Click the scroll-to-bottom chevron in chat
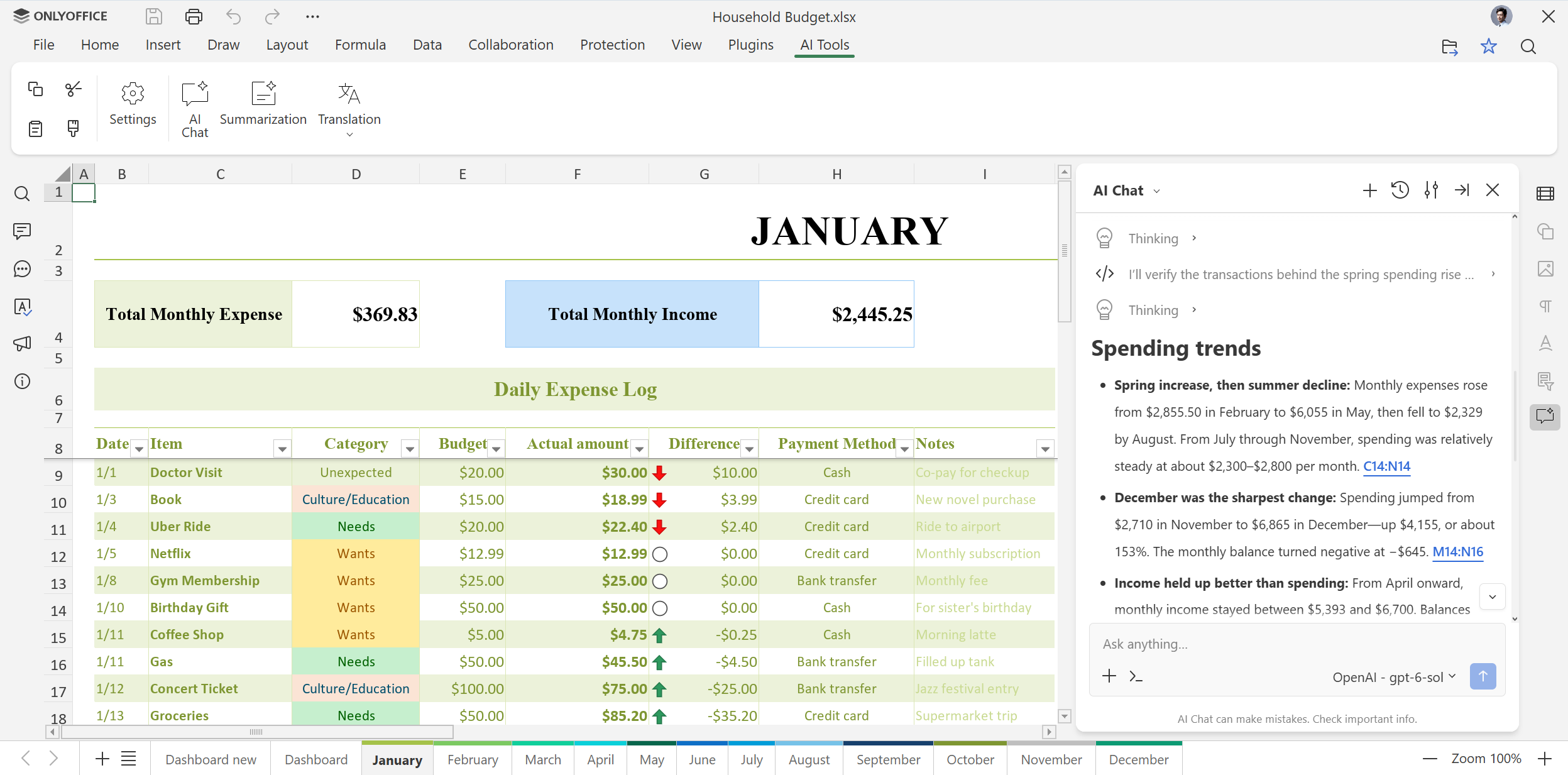The image size is (1568, 775). pos(1492,597)
